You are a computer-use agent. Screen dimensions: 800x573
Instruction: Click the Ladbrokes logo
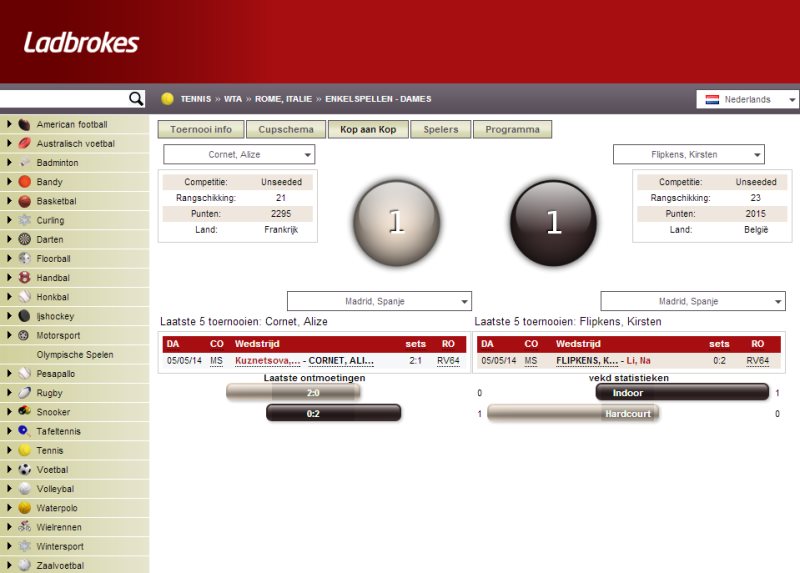(x=81, y=42)
